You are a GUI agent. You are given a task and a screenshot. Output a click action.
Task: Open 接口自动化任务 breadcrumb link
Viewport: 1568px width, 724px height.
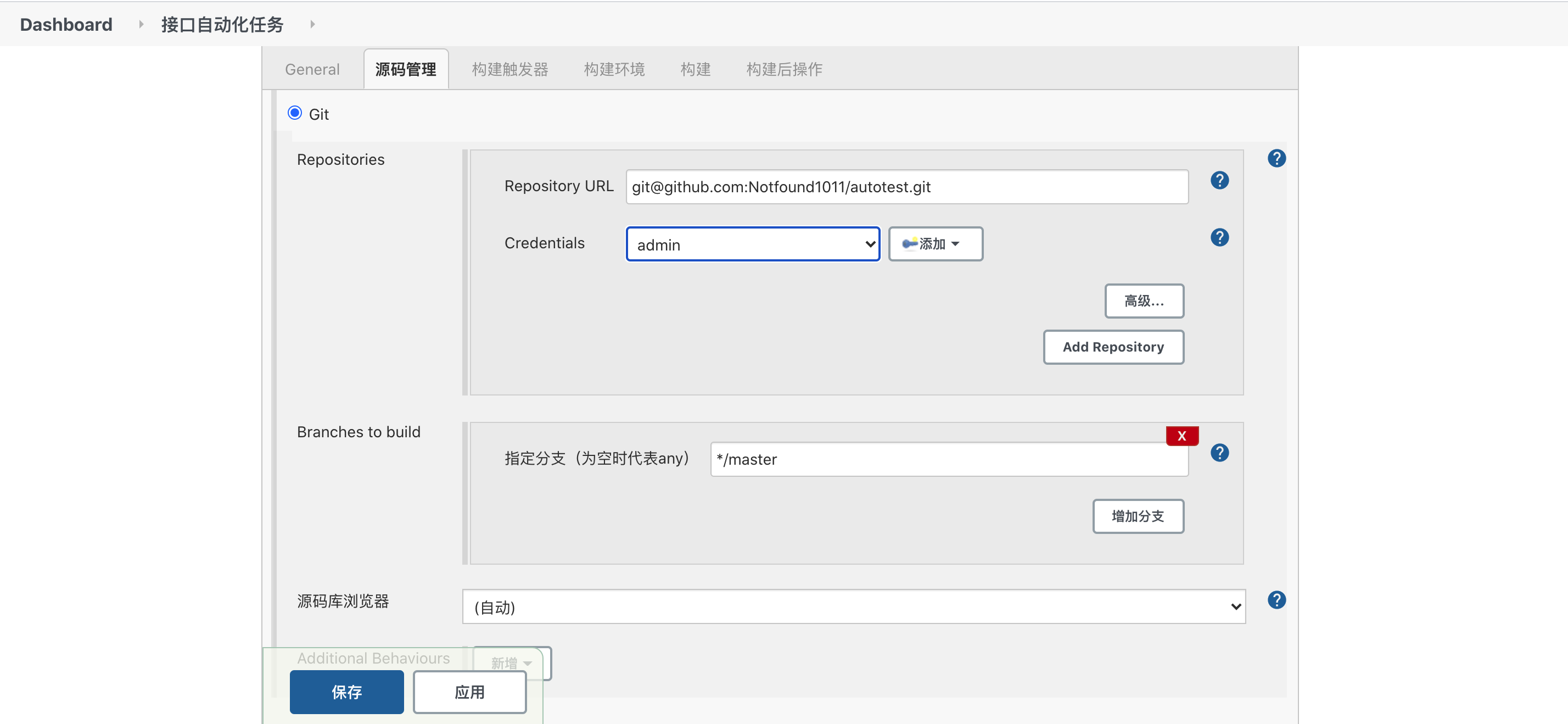[x=222, y=24]
